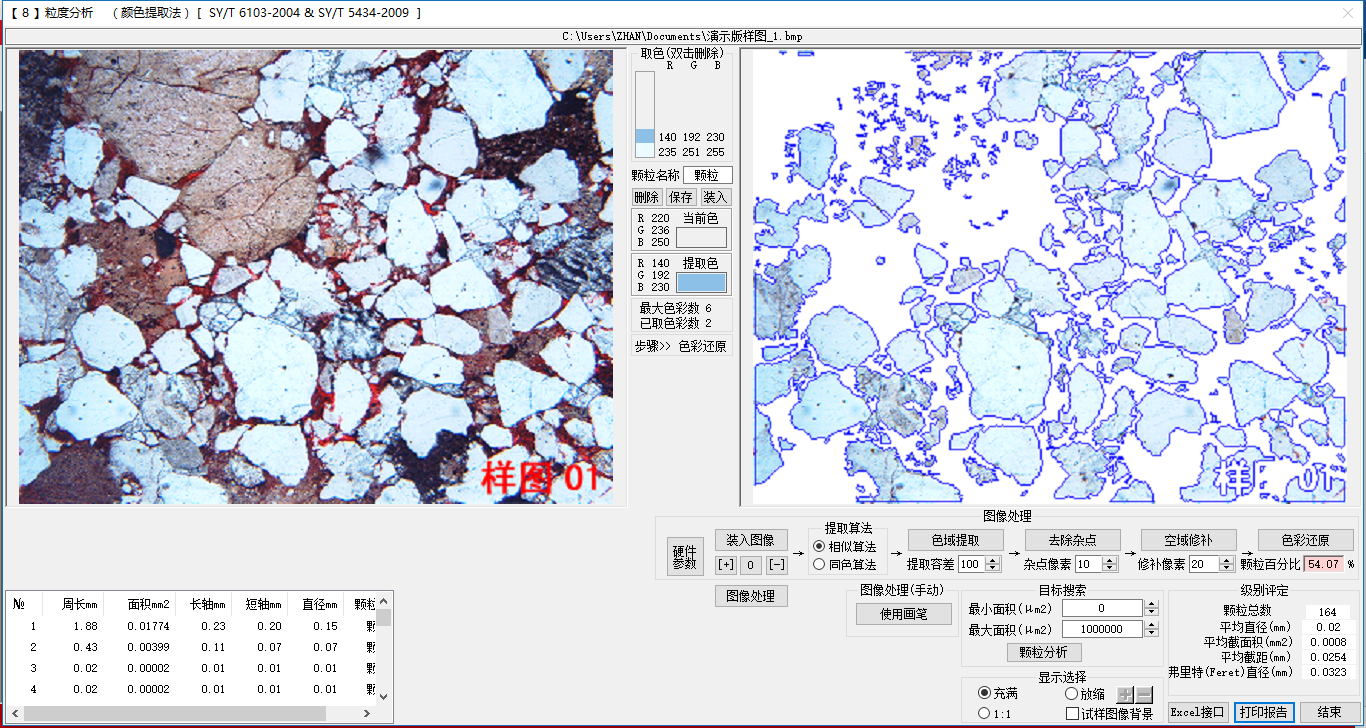Click the minus icon beside 放缩

click(x=1144, y=695)
